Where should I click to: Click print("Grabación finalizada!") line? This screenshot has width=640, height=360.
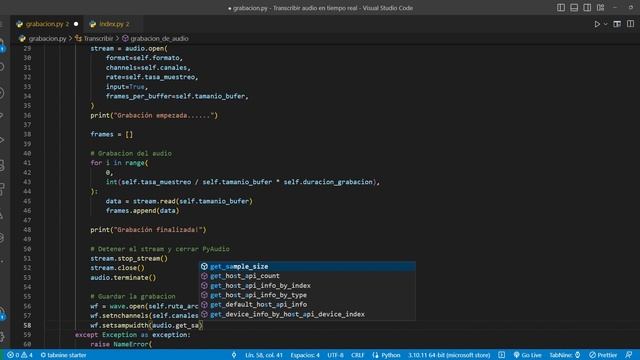(x=148, y=230)
